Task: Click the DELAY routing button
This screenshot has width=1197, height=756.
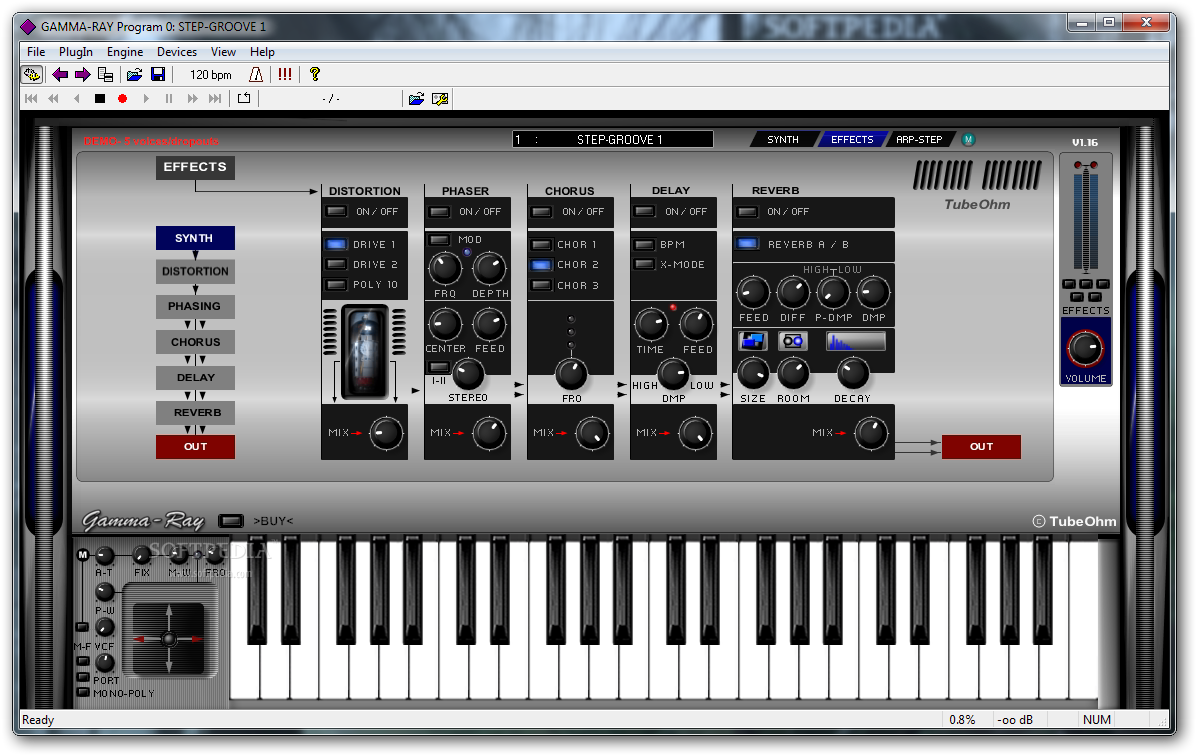Action: (x=195, y=377)
